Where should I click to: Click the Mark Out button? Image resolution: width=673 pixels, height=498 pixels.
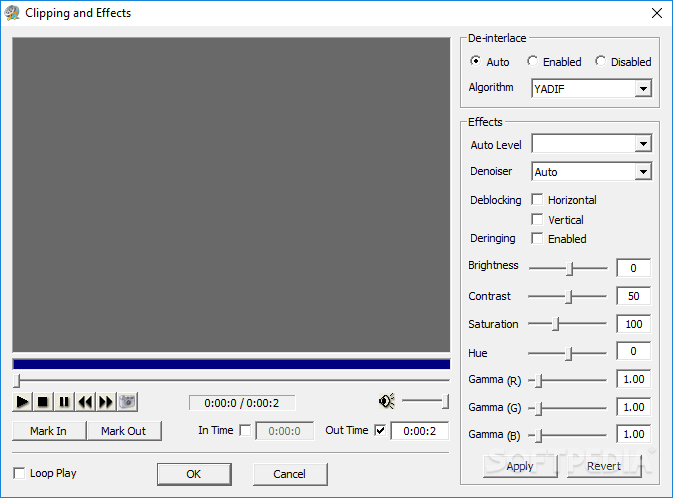pyautogui.click(x=124, y=431)
